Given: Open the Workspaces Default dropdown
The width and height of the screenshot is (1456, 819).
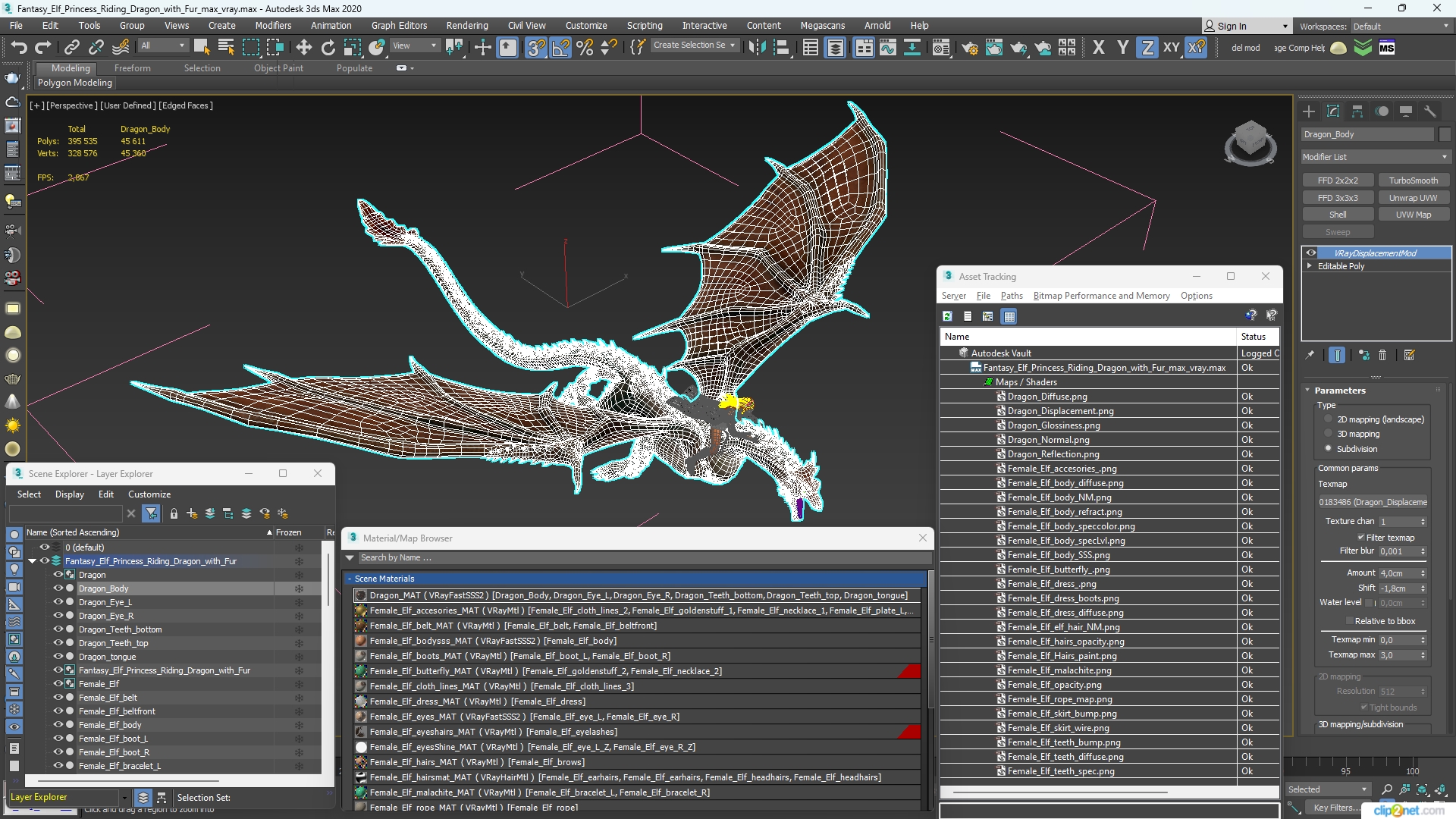Looking at the screenshot, I should tap(1401, 27).
